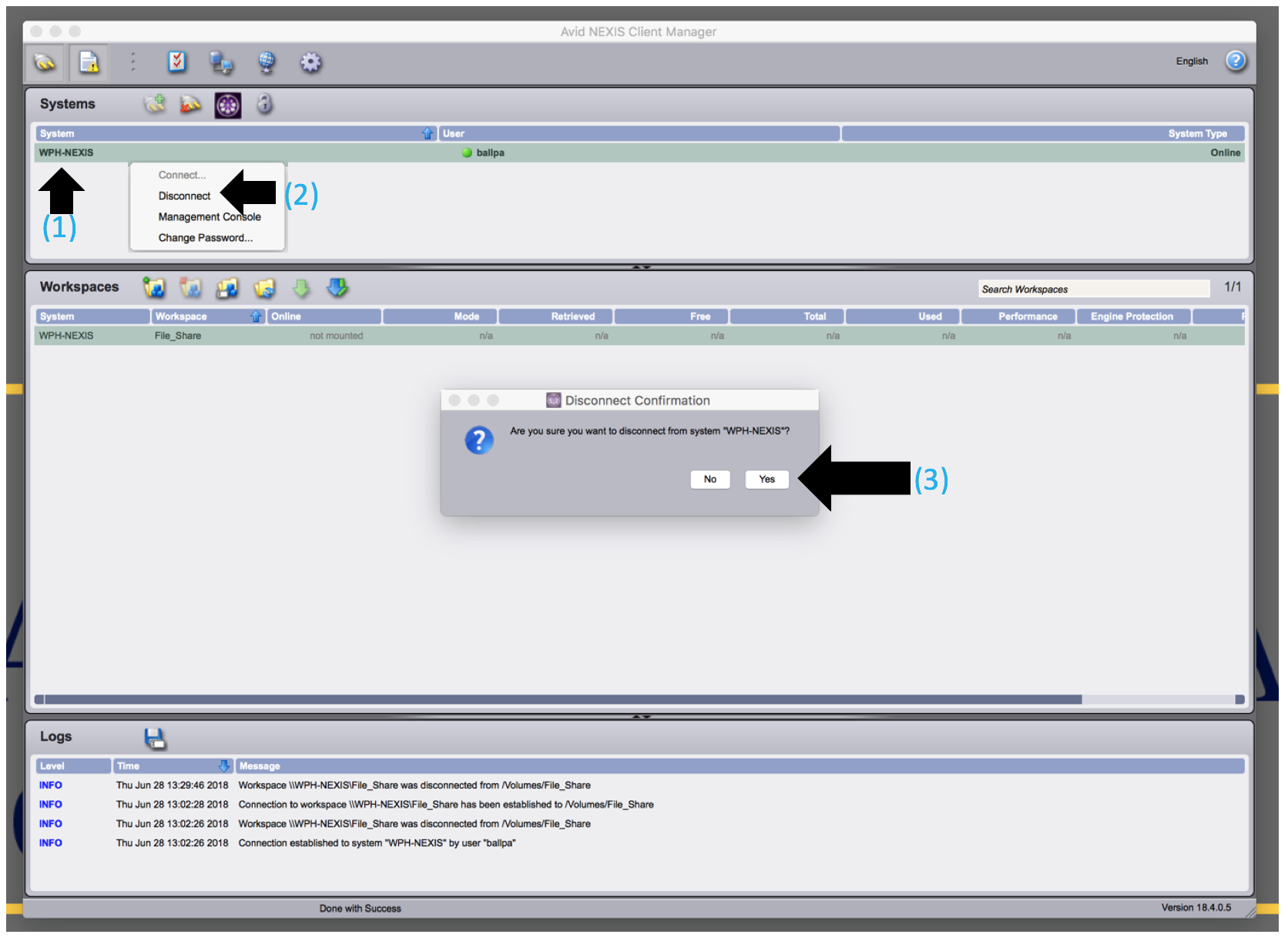
Task: Click the Add system icon with green plus
Action: coord(154,104)
